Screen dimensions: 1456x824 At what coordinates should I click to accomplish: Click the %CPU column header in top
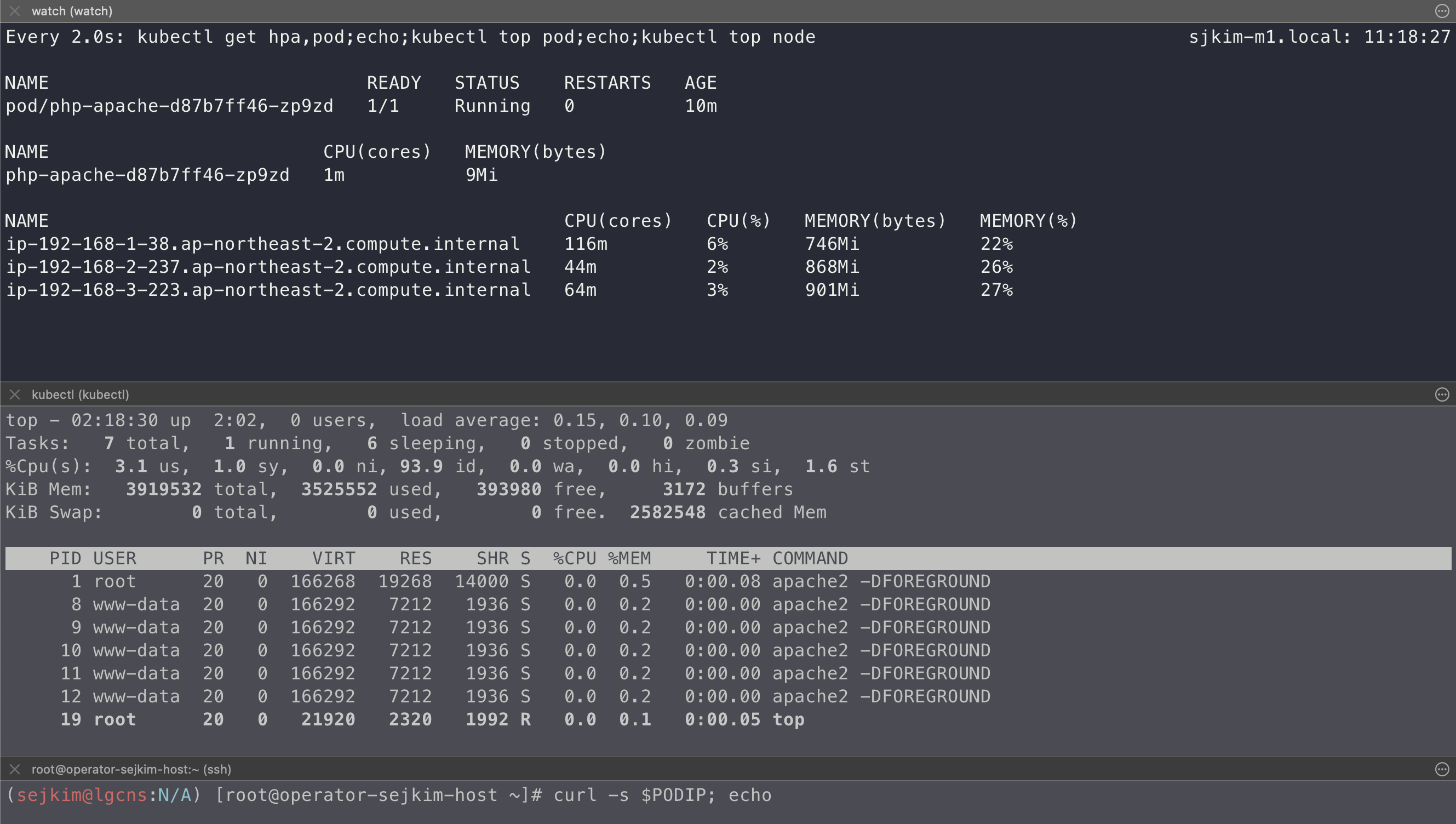point(574,559)
